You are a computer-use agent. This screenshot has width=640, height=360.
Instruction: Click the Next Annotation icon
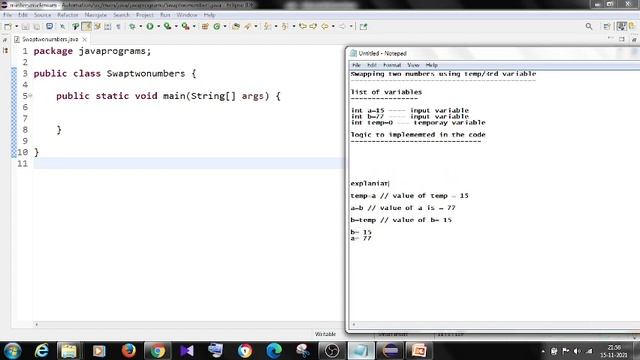coord(267,27)
